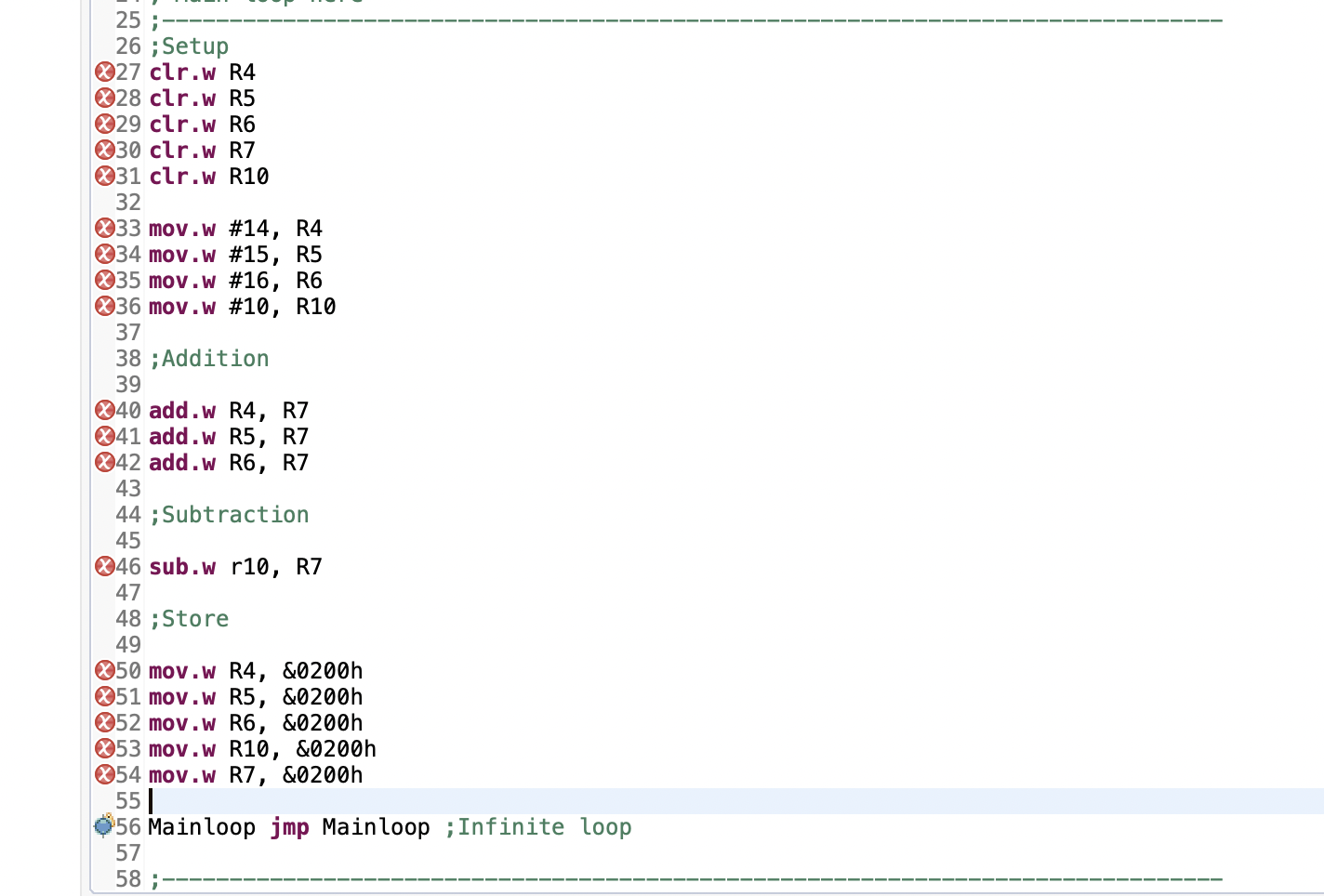This screenshot has width=1324, height=896.
Task: Click the error icon on line 53
Action: [x=104, y=748]
